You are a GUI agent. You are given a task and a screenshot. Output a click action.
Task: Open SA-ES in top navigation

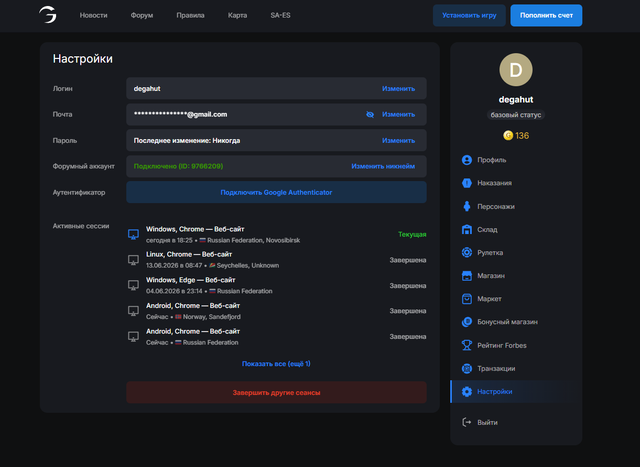coord(280,15)
